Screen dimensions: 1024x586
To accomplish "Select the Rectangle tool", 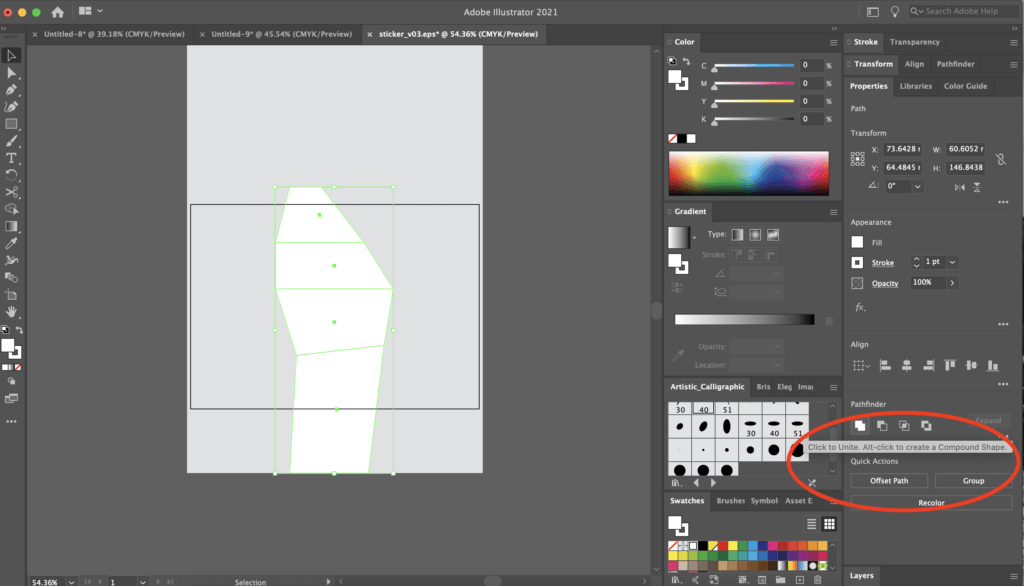I will tap(11, 124).
